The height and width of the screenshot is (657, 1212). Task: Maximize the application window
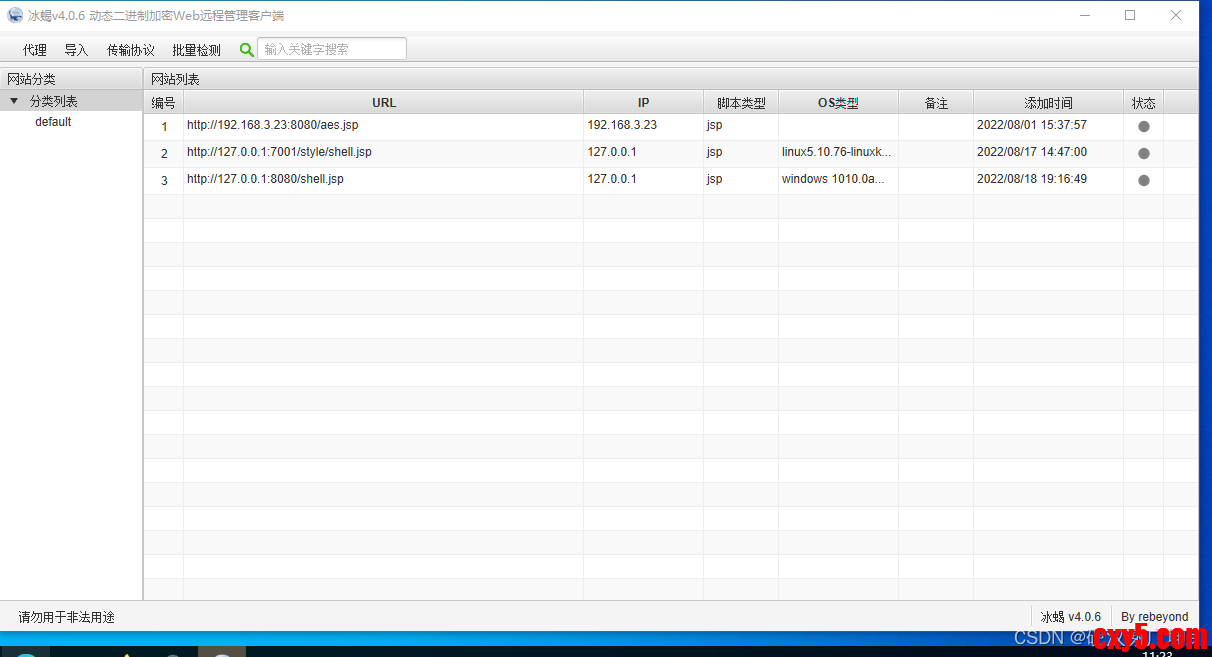click(1129, 15)
